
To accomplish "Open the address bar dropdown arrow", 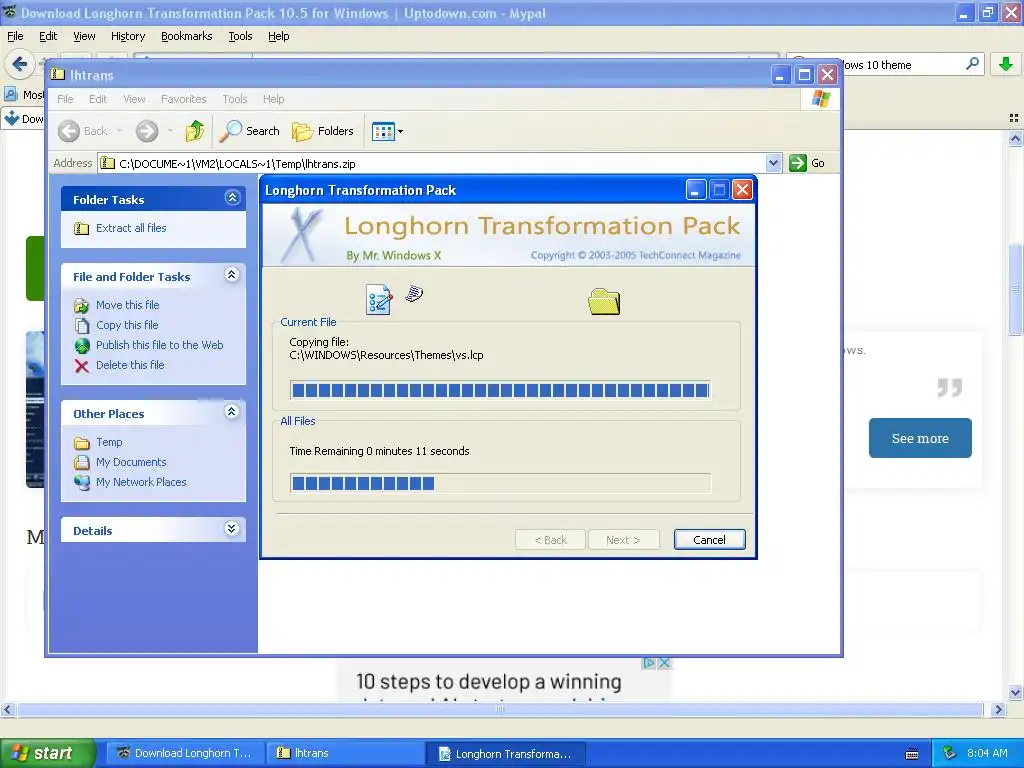I will [x=773, y=163].
